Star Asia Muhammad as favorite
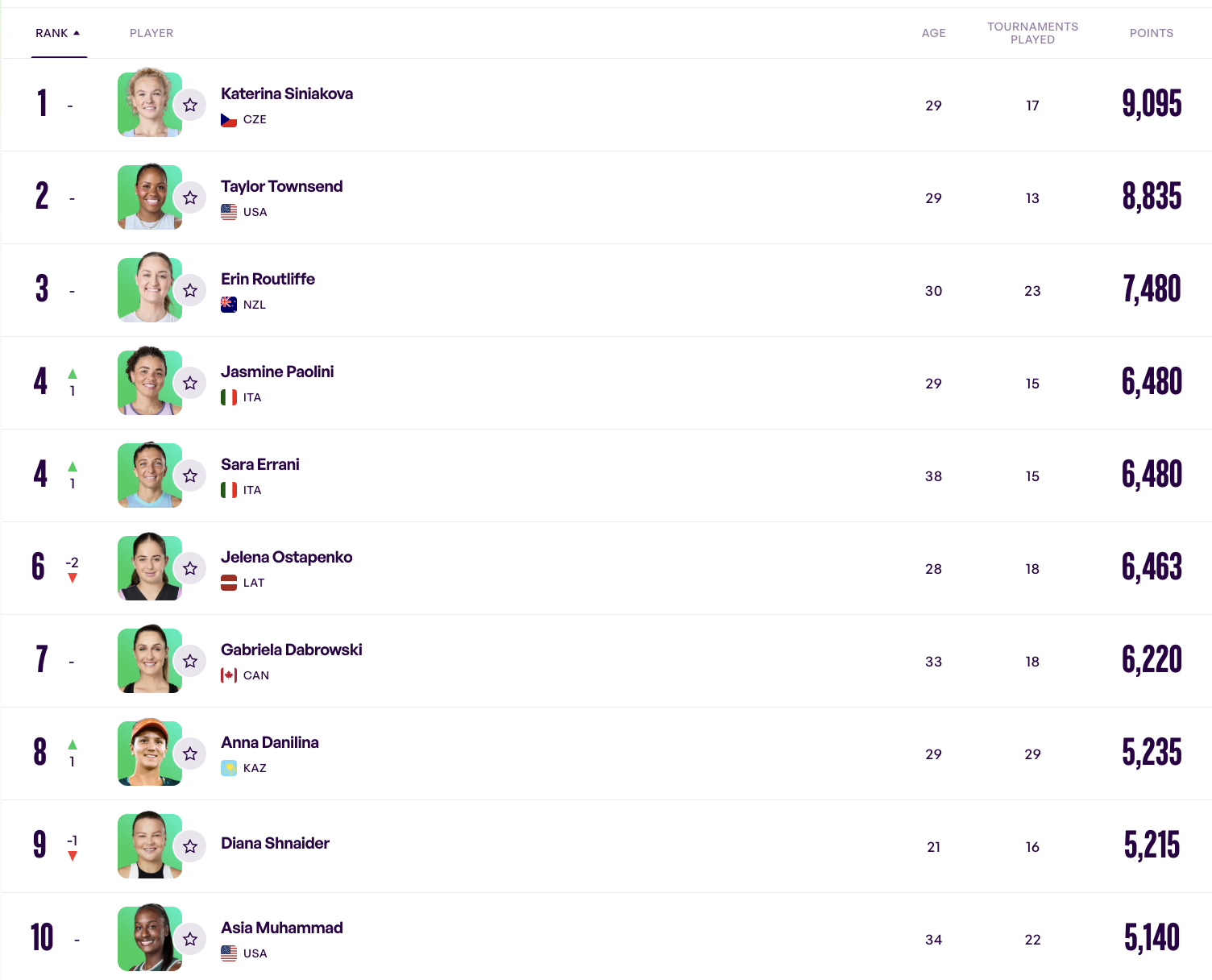The height and width of the screenshot is (980, 1212). pos(190,939)
